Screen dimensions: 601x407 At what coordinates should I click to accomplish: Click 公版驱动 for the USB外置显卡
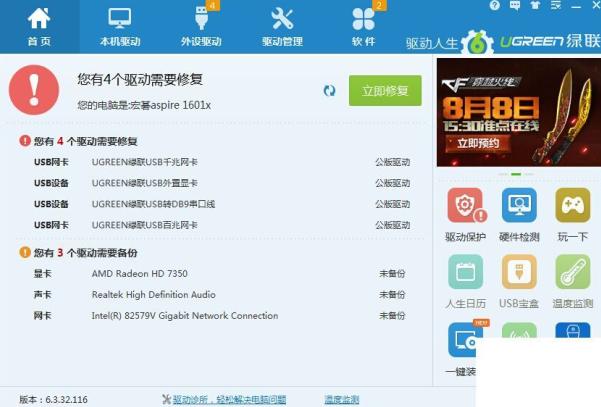click(392, 183)
